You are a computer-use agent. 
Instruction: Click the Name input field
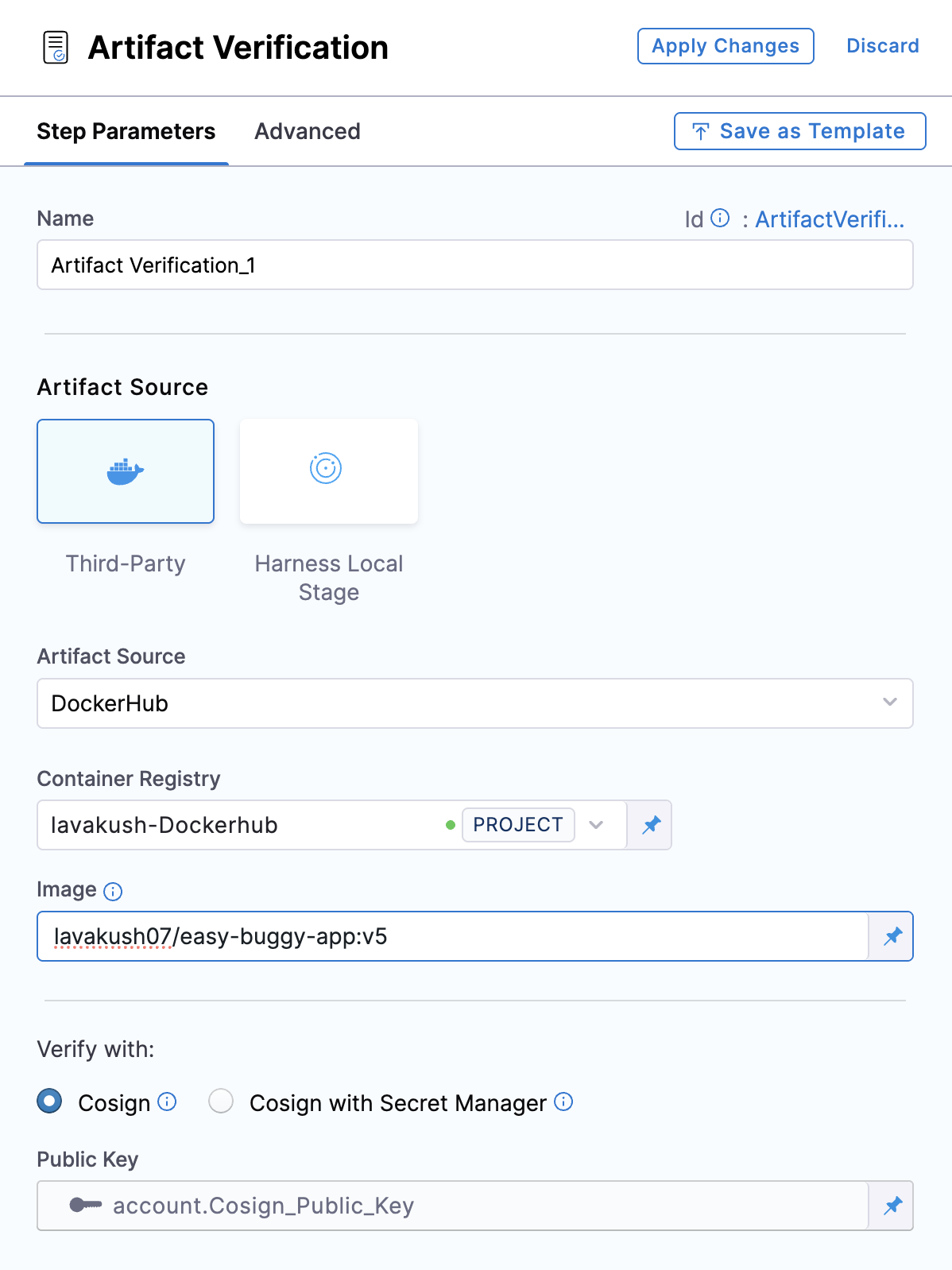coord(474,265)
